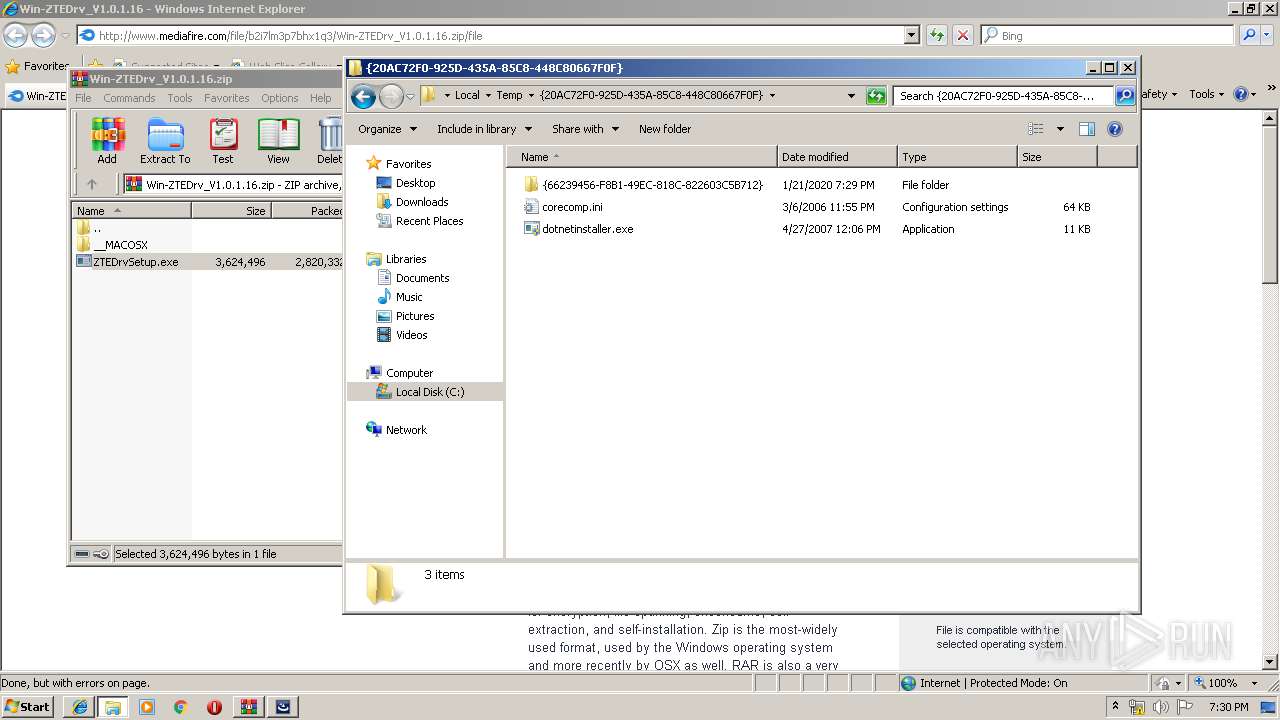This screenshot has height=720, width=1280.
Task: Click Internet Explorer back button
Action: click(15, 35)
